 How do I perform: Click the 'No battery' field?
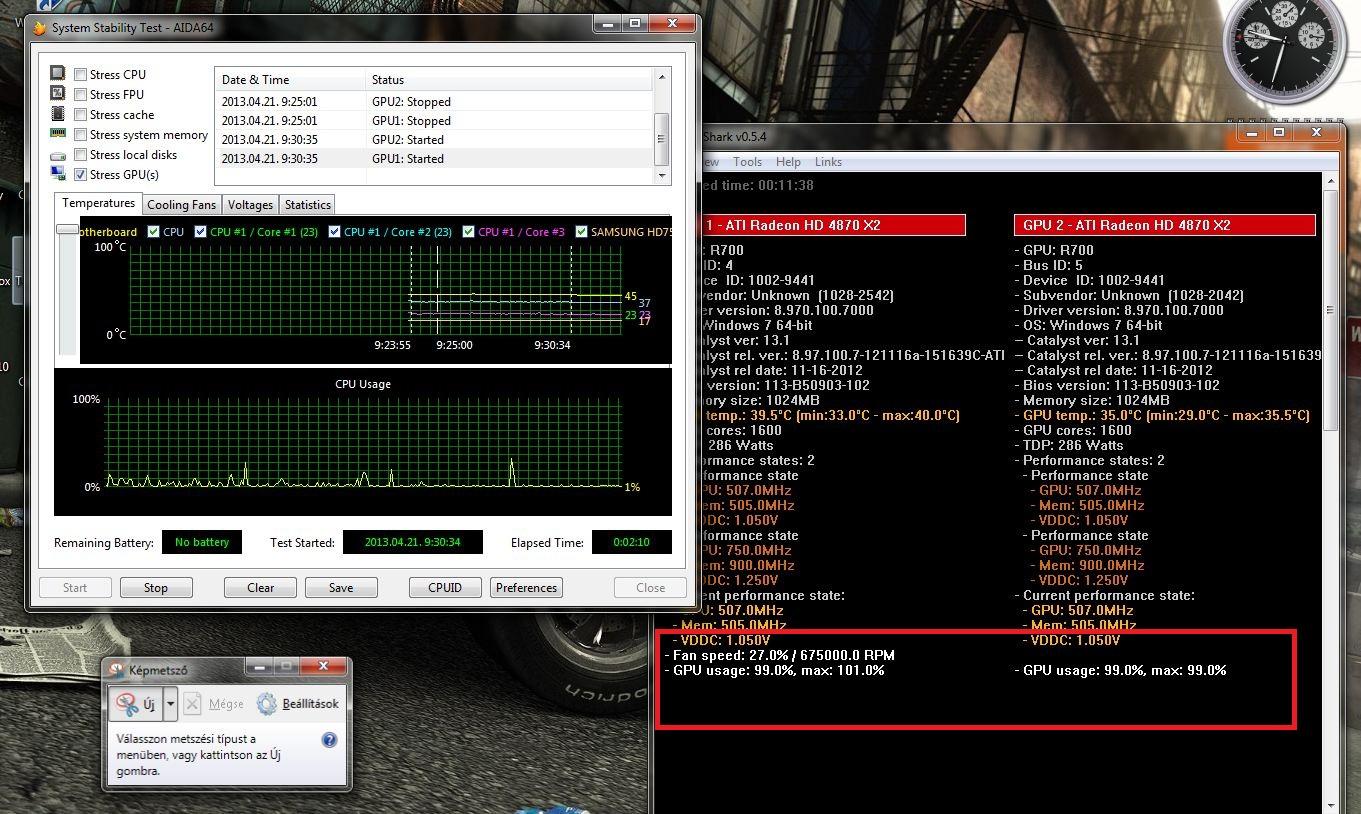click(x=202, y=542)
